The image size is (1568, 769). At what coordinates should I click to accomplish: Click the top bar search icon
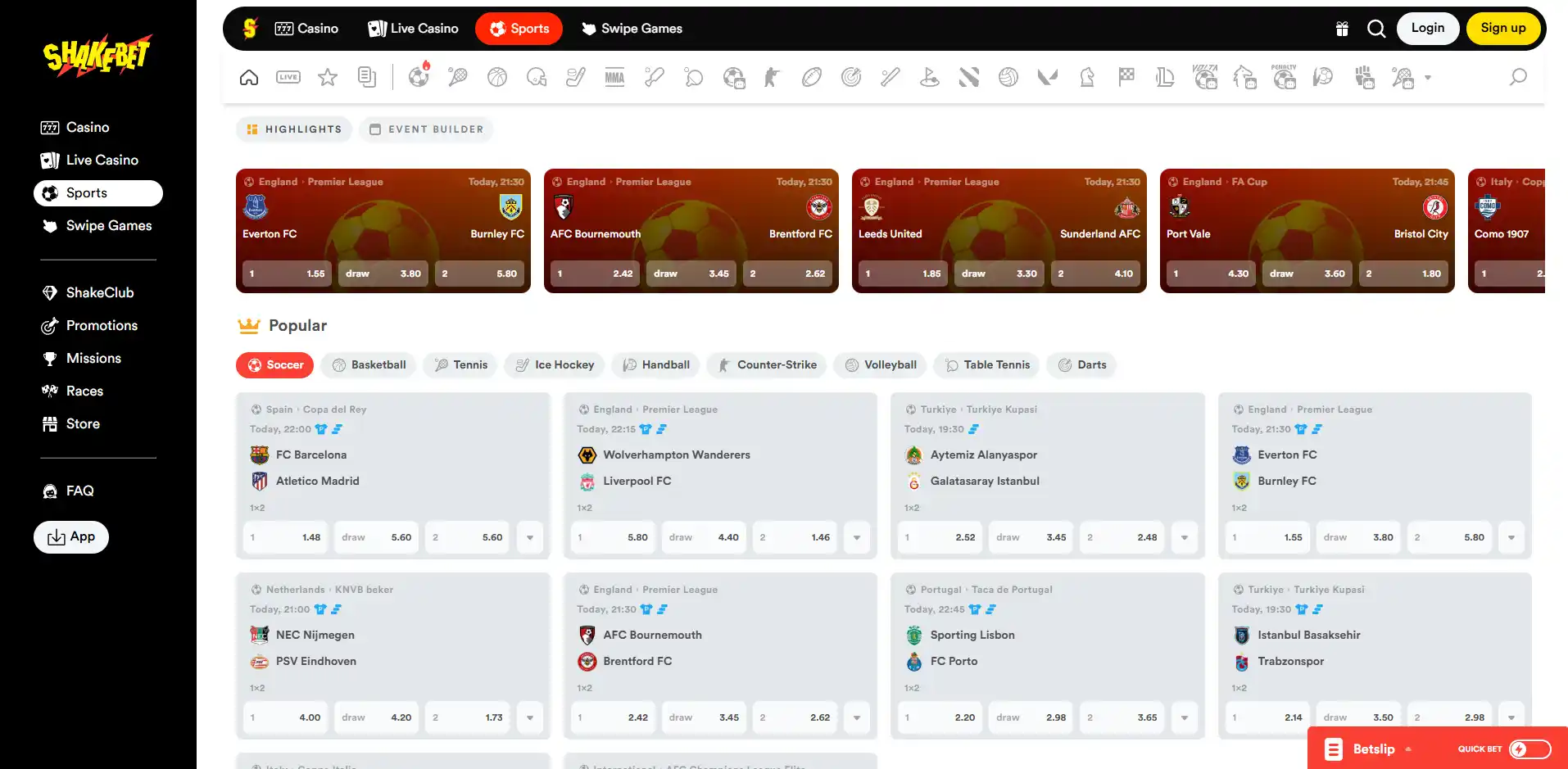1376,29
